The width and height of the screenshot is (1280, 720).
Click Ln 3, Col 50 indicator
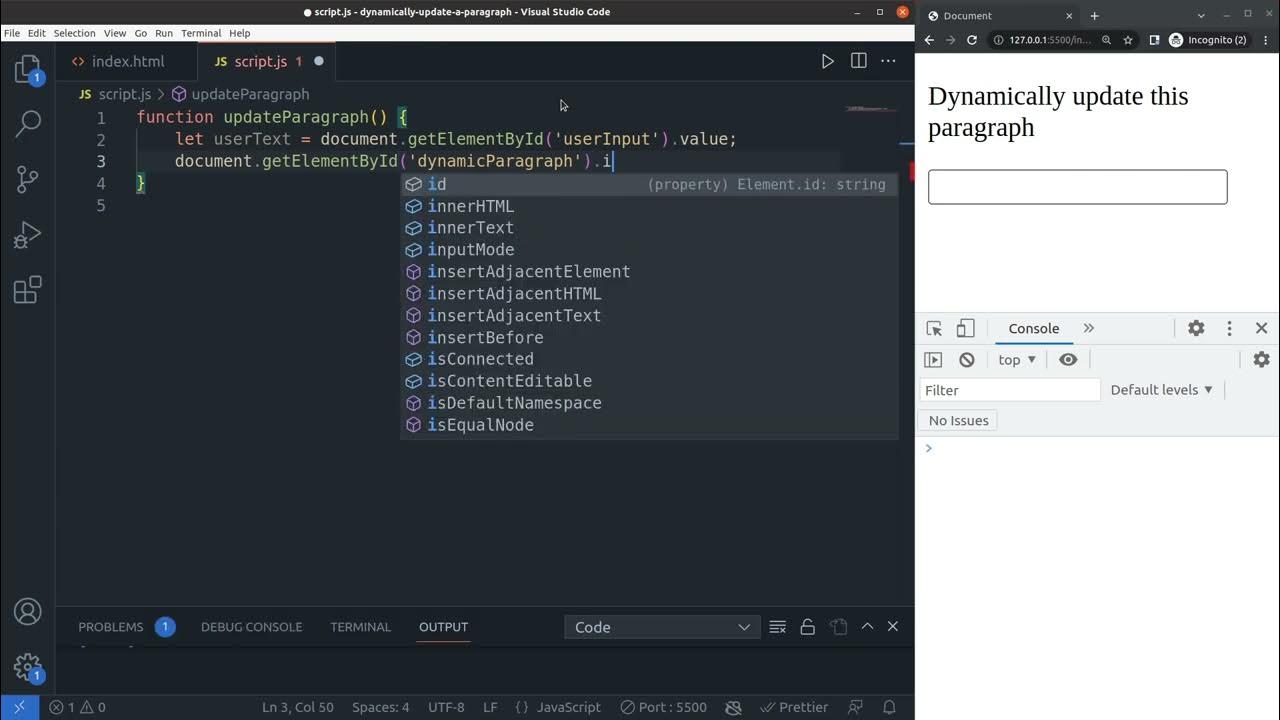[298, 707]
